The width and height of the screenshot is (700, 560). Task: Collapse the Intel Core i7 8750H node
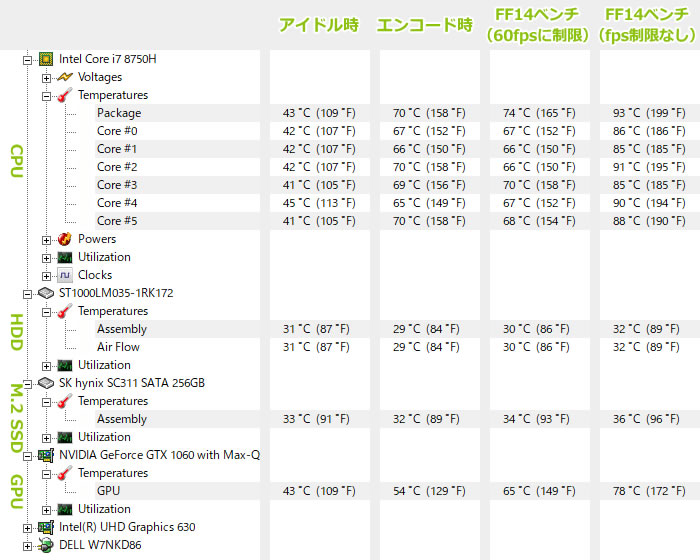click(x=28, y=60)
